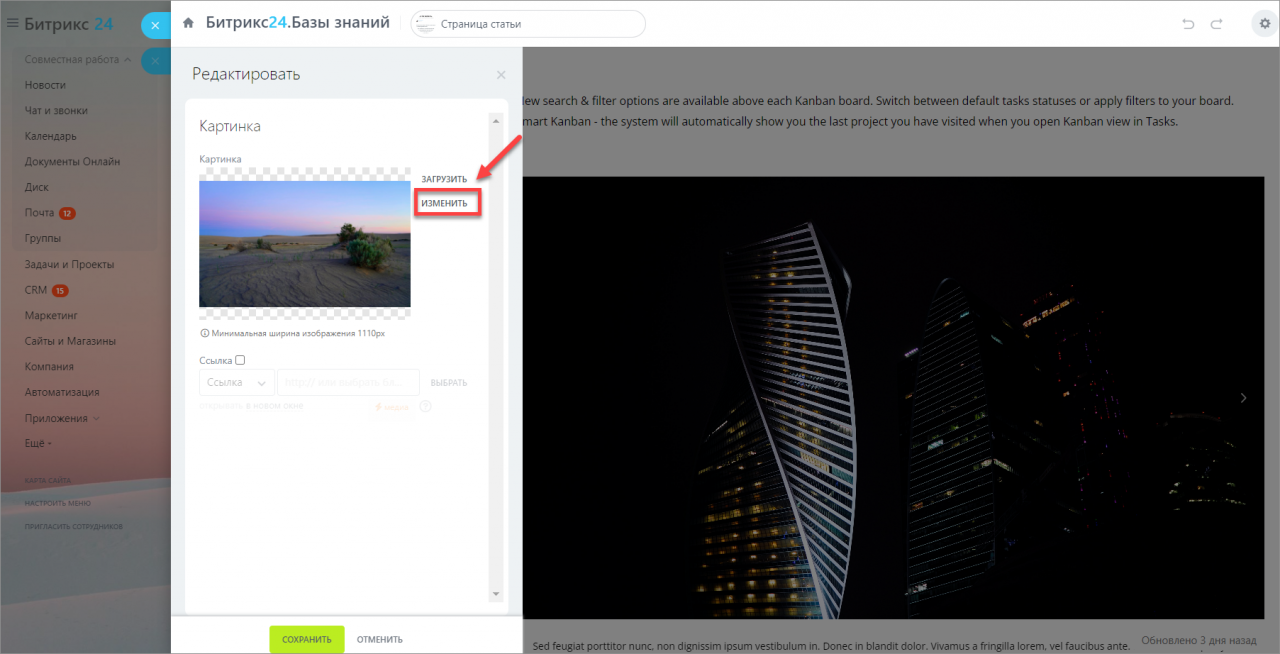Screen dimensions: 1280x654
Task: Open the Страница статьи page selector
Action: [x=528, y=24]
